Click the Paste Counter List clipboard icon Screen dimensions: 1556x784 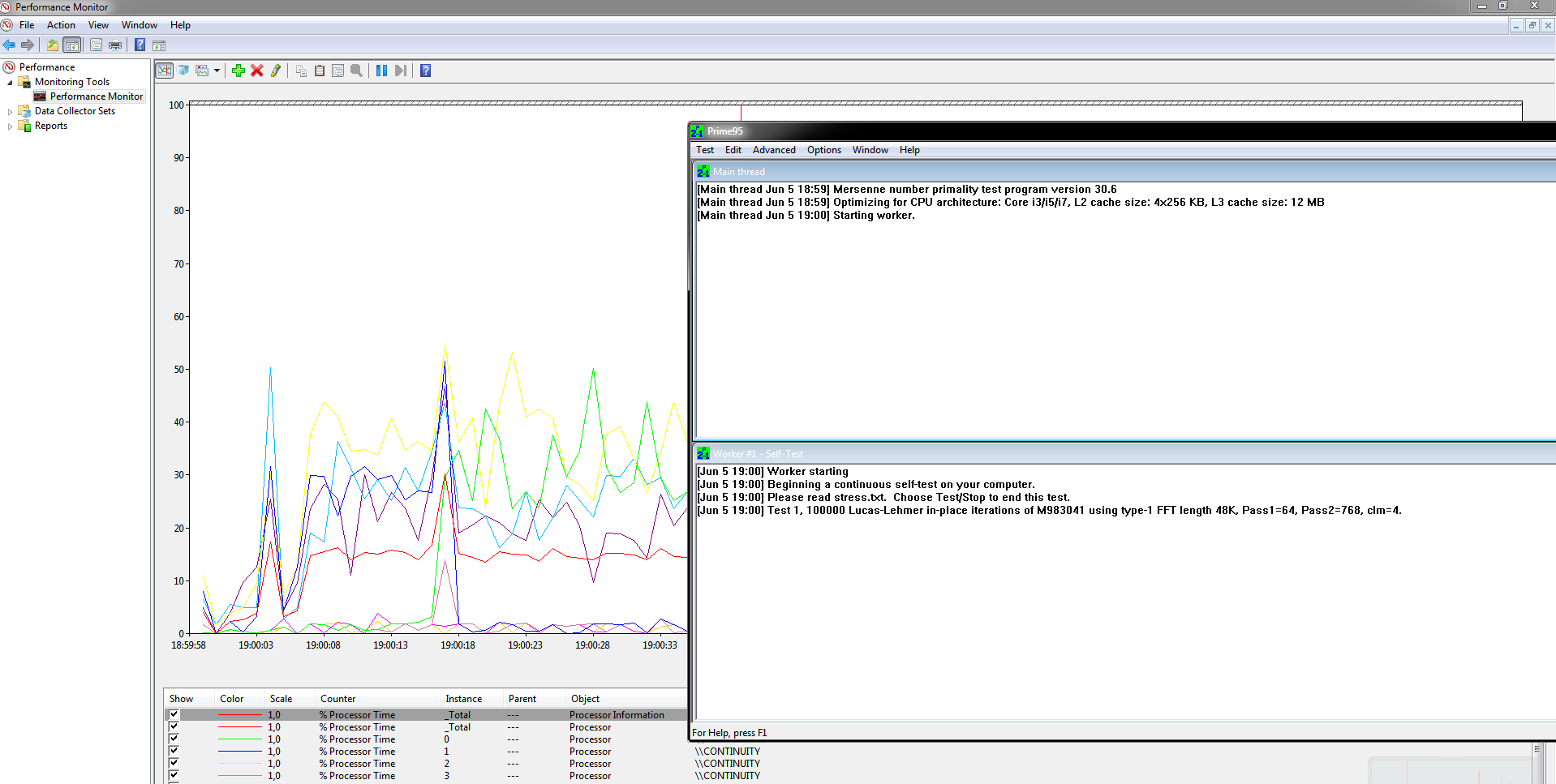point(320,71)
